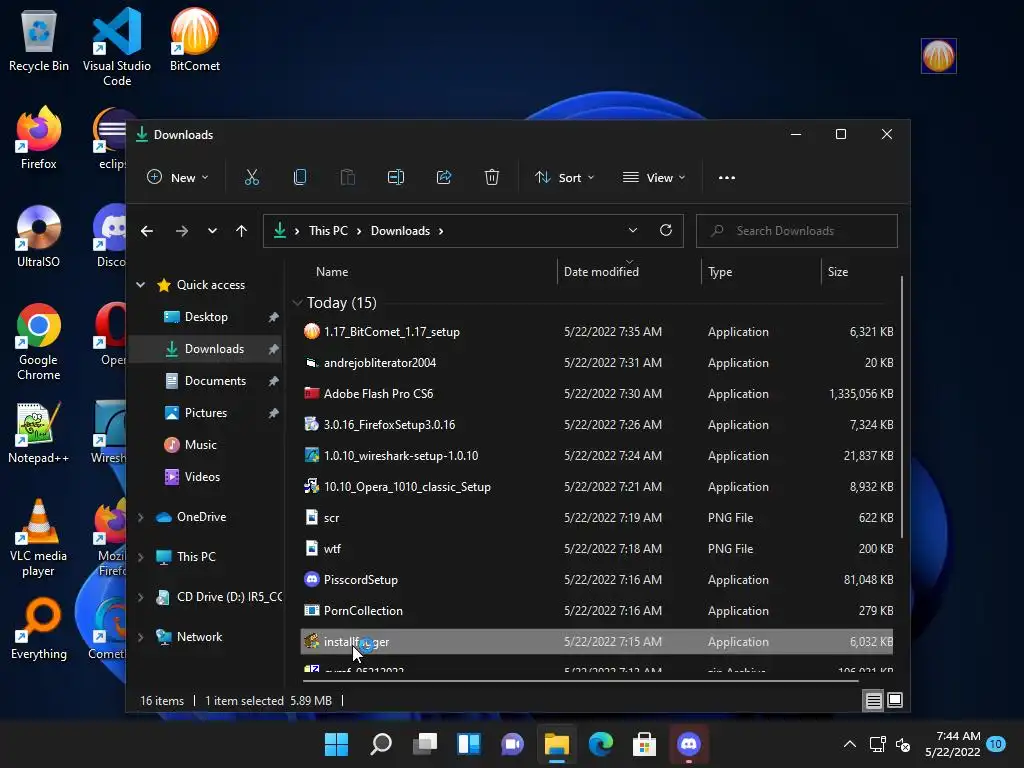Select the 1.0.10_wireshark-setup-1.0.10 file
This screenshot has width=1024, height=768.
coord(597,456)
